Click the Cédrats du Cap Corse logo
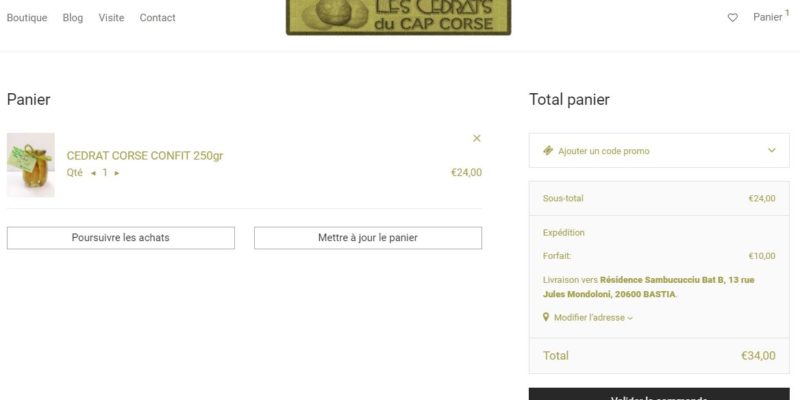This screenshot has width=800, height=400. point(398,17)
